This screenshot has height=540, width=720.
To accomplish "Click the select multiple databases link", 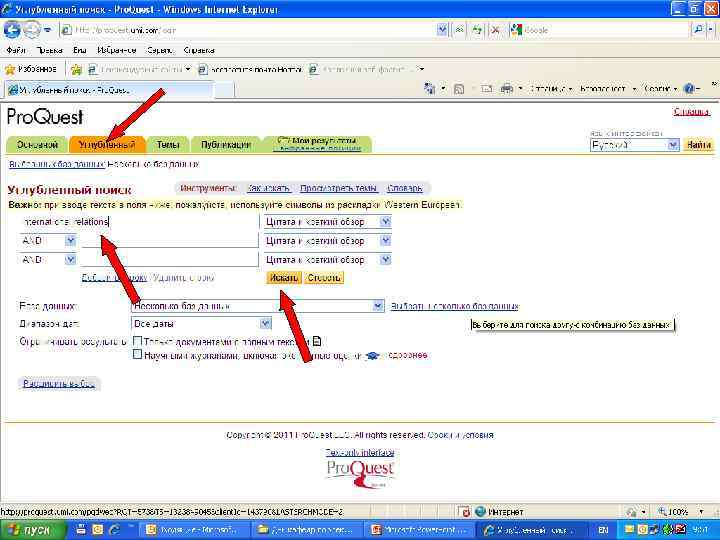I will point(455,306).
